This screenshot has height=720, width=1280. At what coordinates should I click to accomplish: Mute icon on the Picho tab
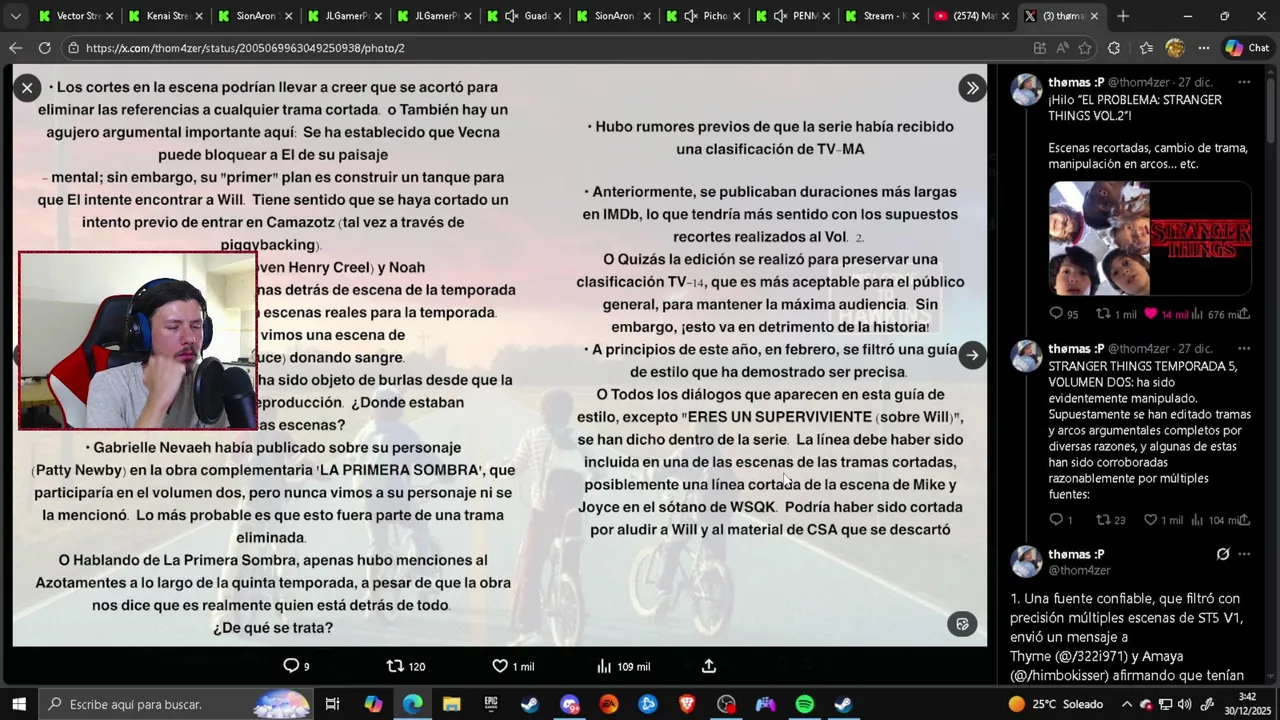click(x=691, y=16)
